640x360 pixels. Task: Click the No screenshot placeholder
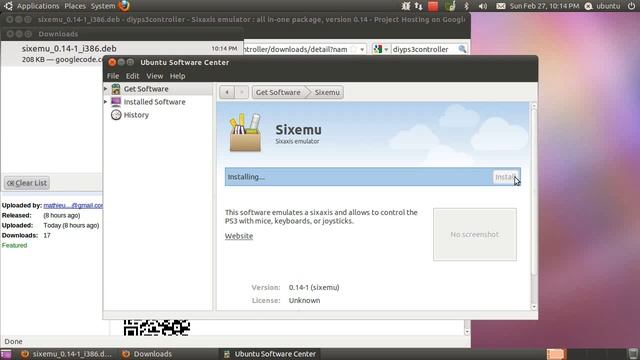pos(475,234)
